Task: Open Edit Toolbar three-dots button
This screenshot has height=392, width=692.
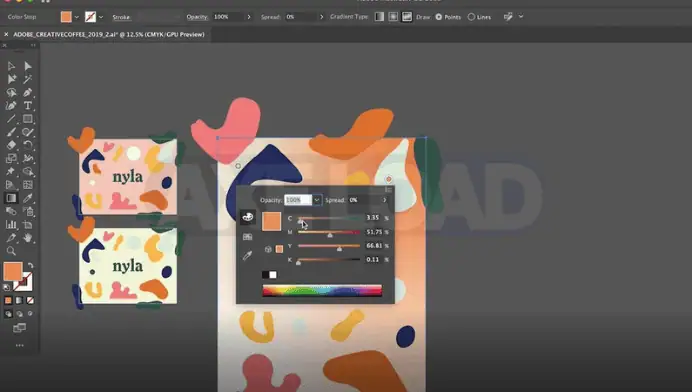Action: (19, 345)
